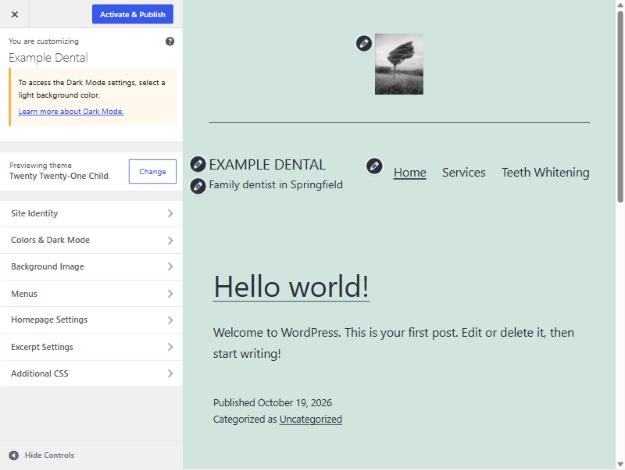Click the Home menu link in preview

click(410, 173)
